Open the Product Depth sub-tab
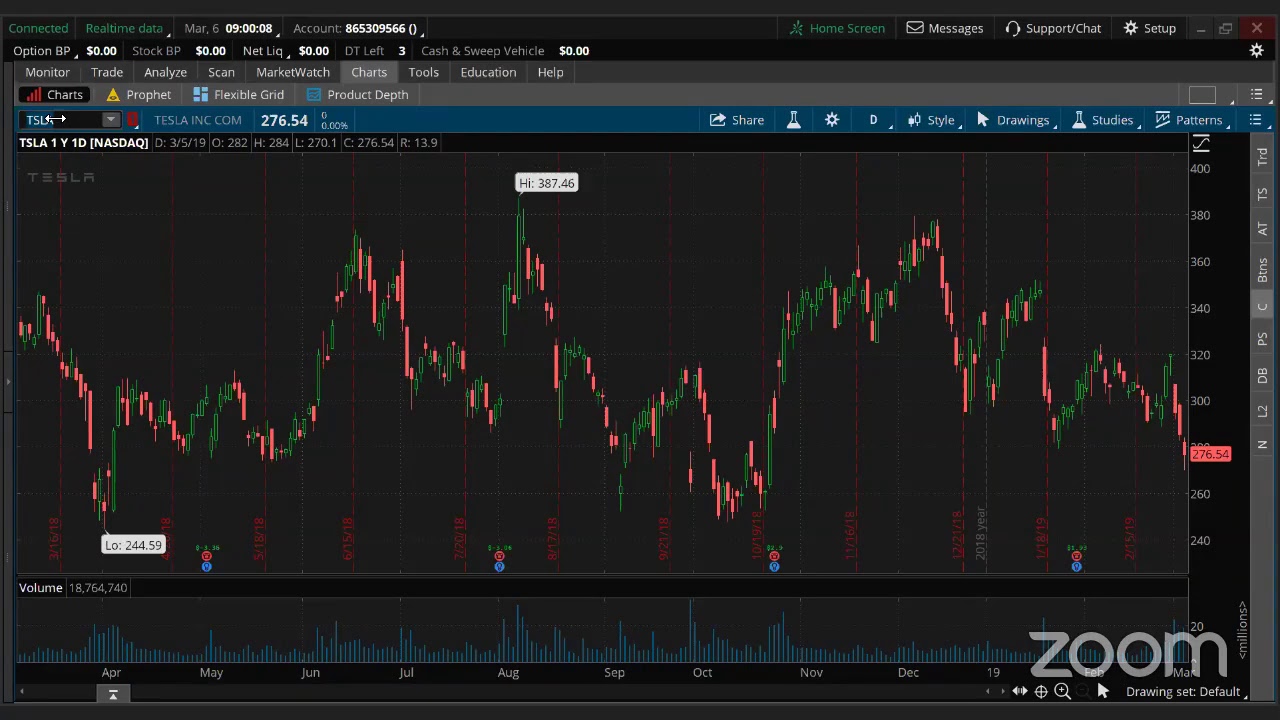The height and width of the screenshot is (720, 1280). coord(357,95)
